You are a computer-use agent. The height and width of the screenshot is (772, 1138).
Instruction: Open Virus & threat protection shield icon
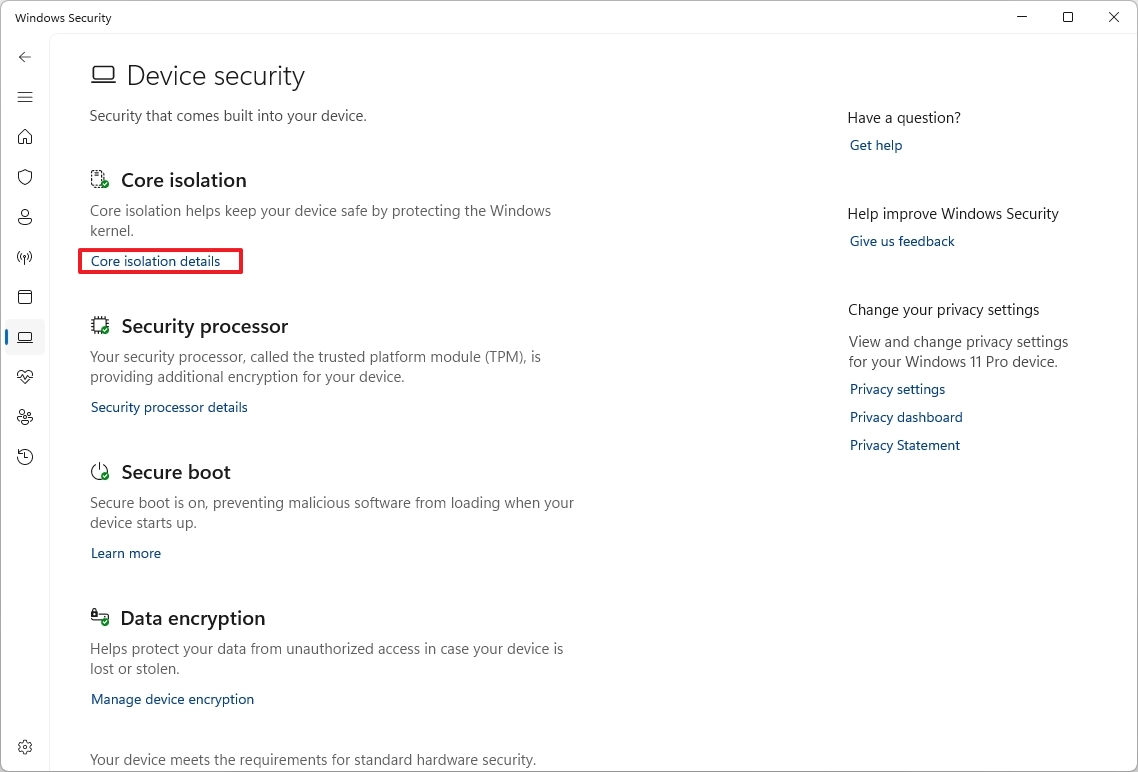tap(25, 177)
